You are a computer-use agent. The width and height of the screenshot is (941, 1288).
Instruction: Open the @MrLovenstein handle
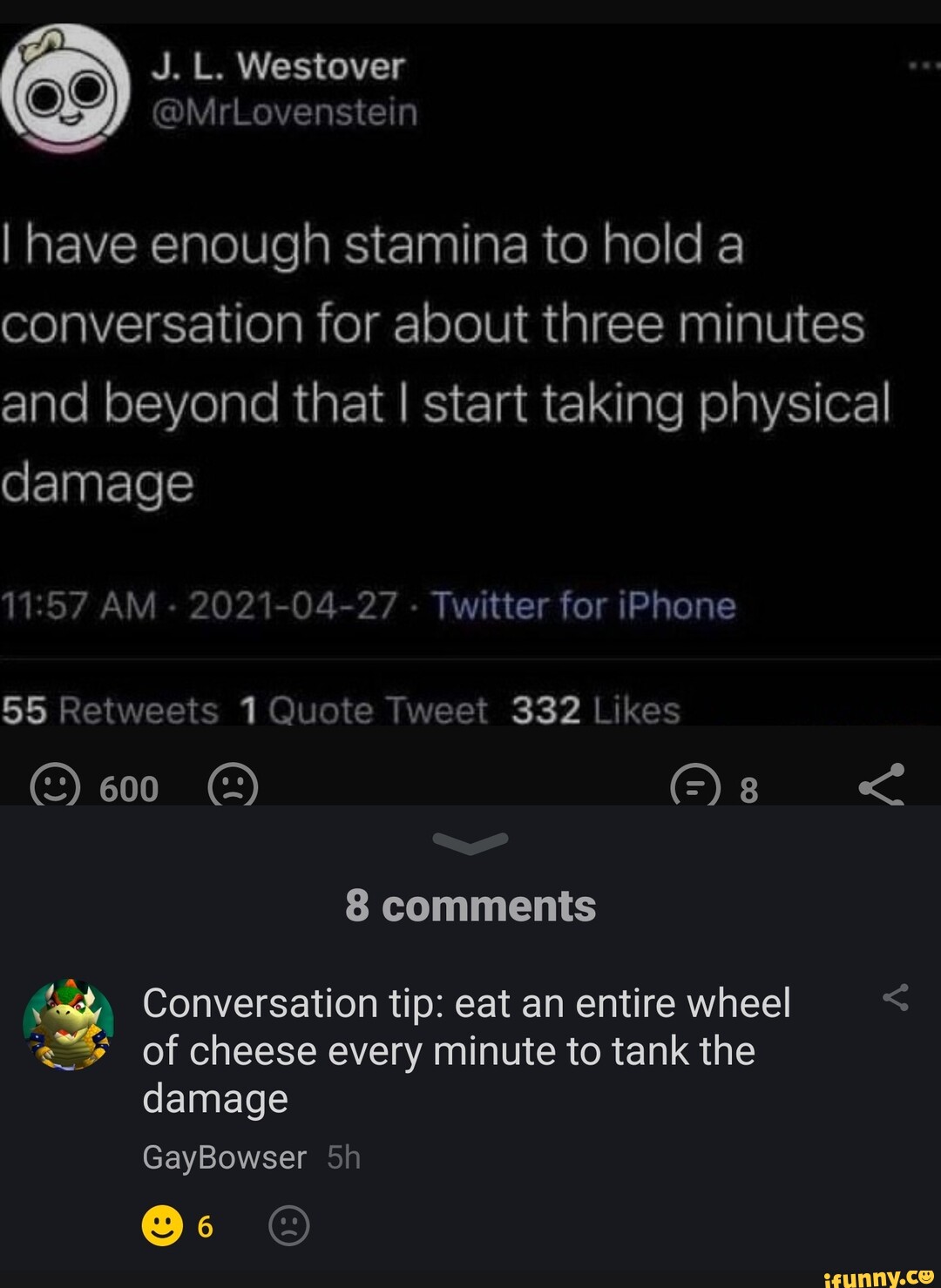284,112
